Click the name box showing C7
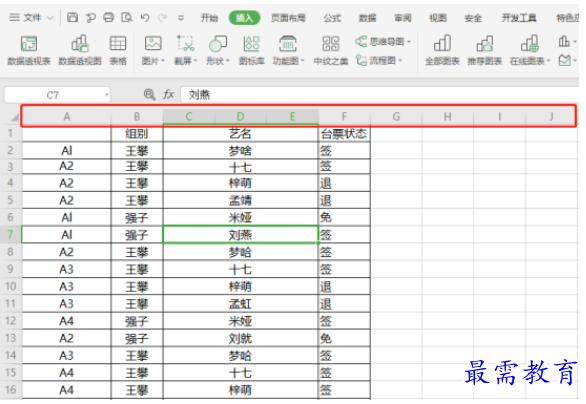Screen dimensions: 586x404 click(52, 95)
